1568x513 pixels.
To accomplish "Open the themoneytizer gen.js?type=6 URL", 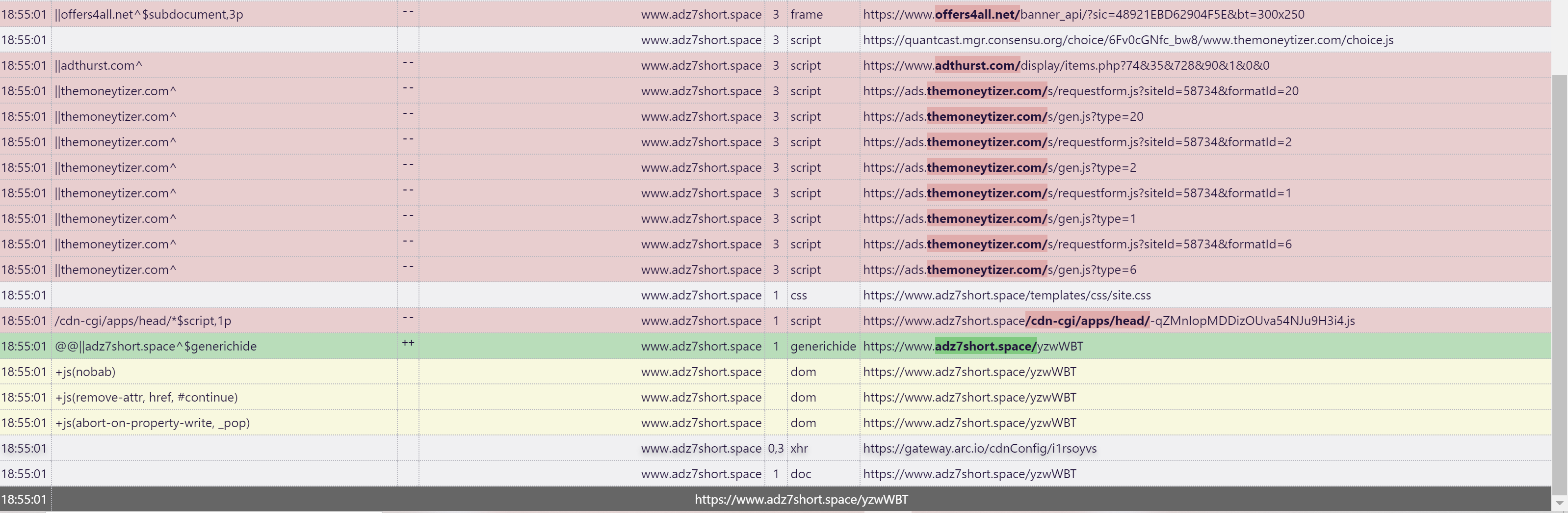I will [x=999, y=270].
